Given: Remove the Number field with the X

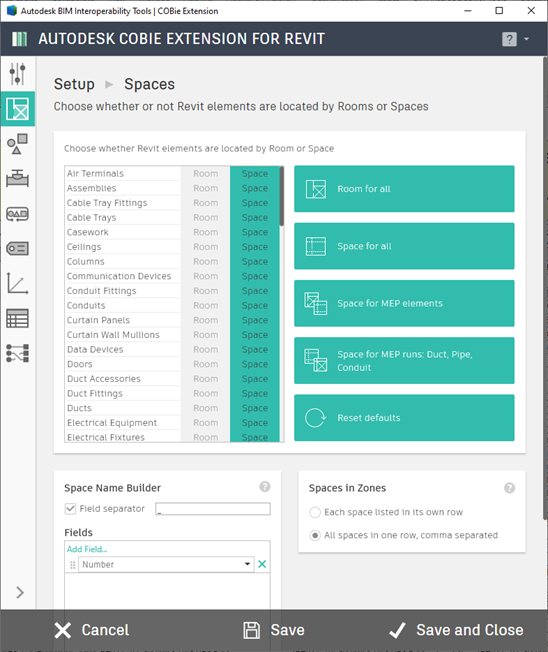Looking at the screenshot, I should pos(262,564).
